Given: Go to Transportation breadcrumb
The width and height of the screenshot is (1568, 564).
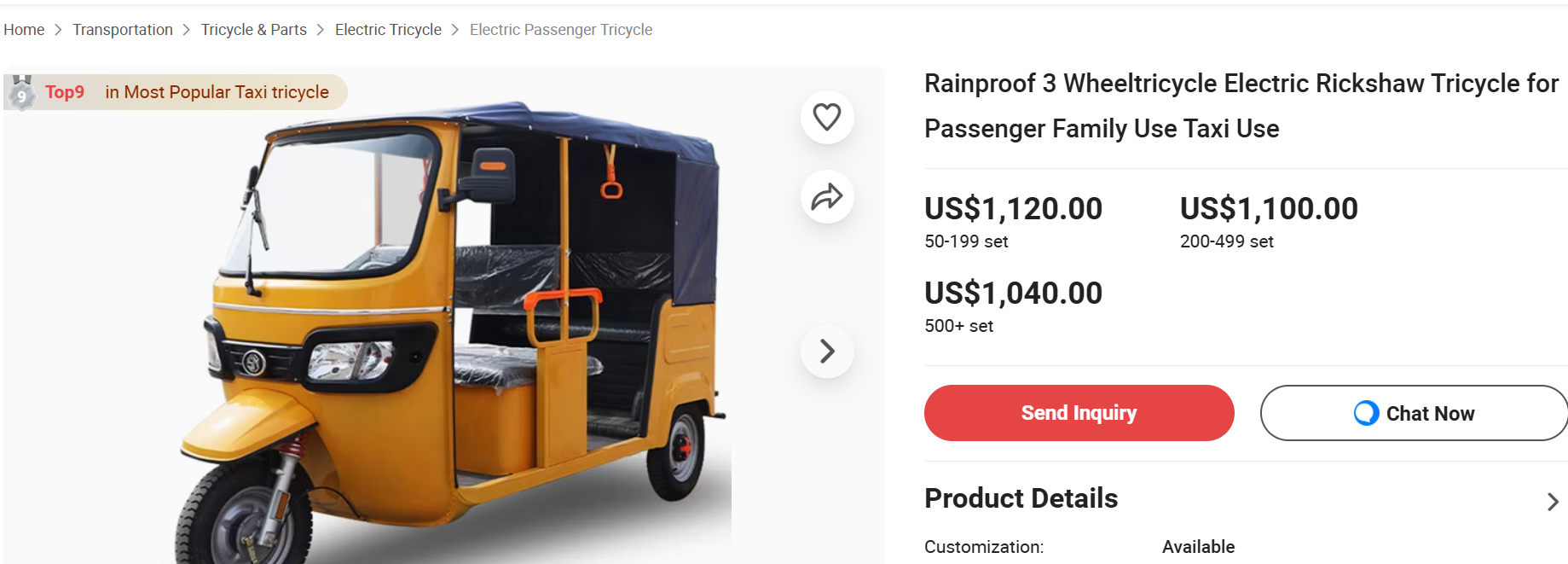Looking at the screenshot, I should (123, 30).
